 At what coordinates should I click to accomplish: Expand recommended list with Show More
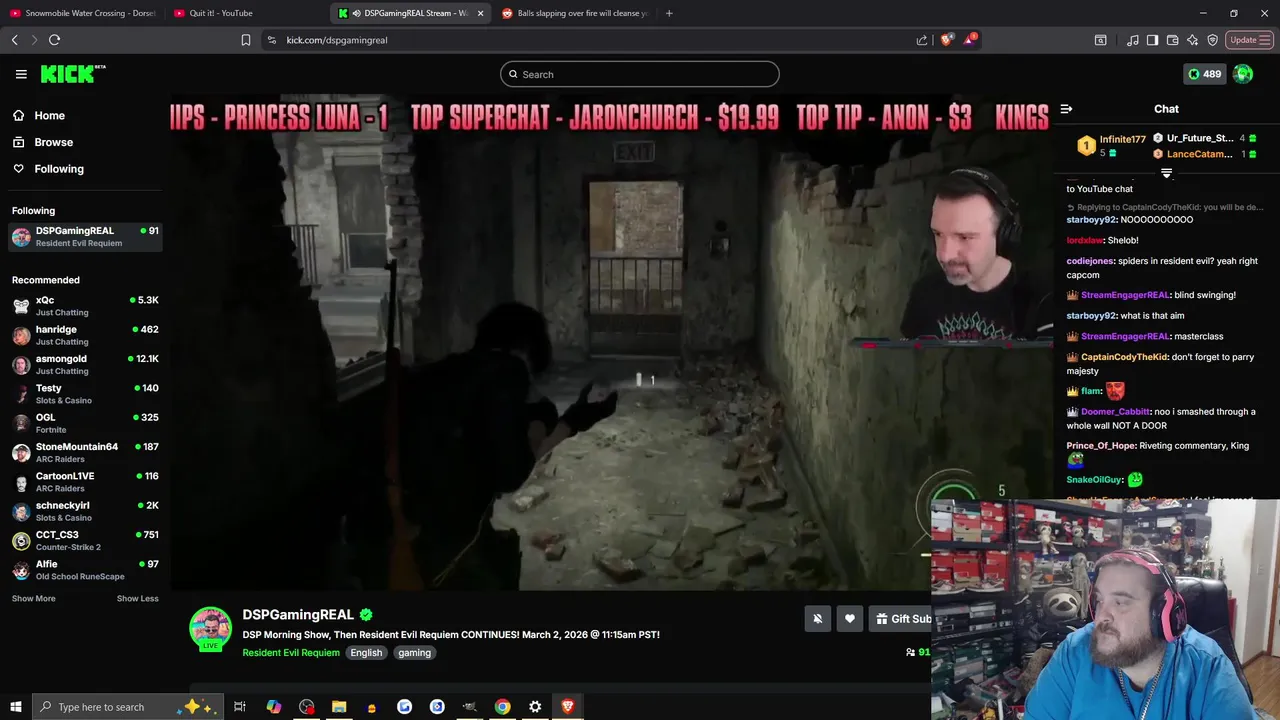click(33, 598)
